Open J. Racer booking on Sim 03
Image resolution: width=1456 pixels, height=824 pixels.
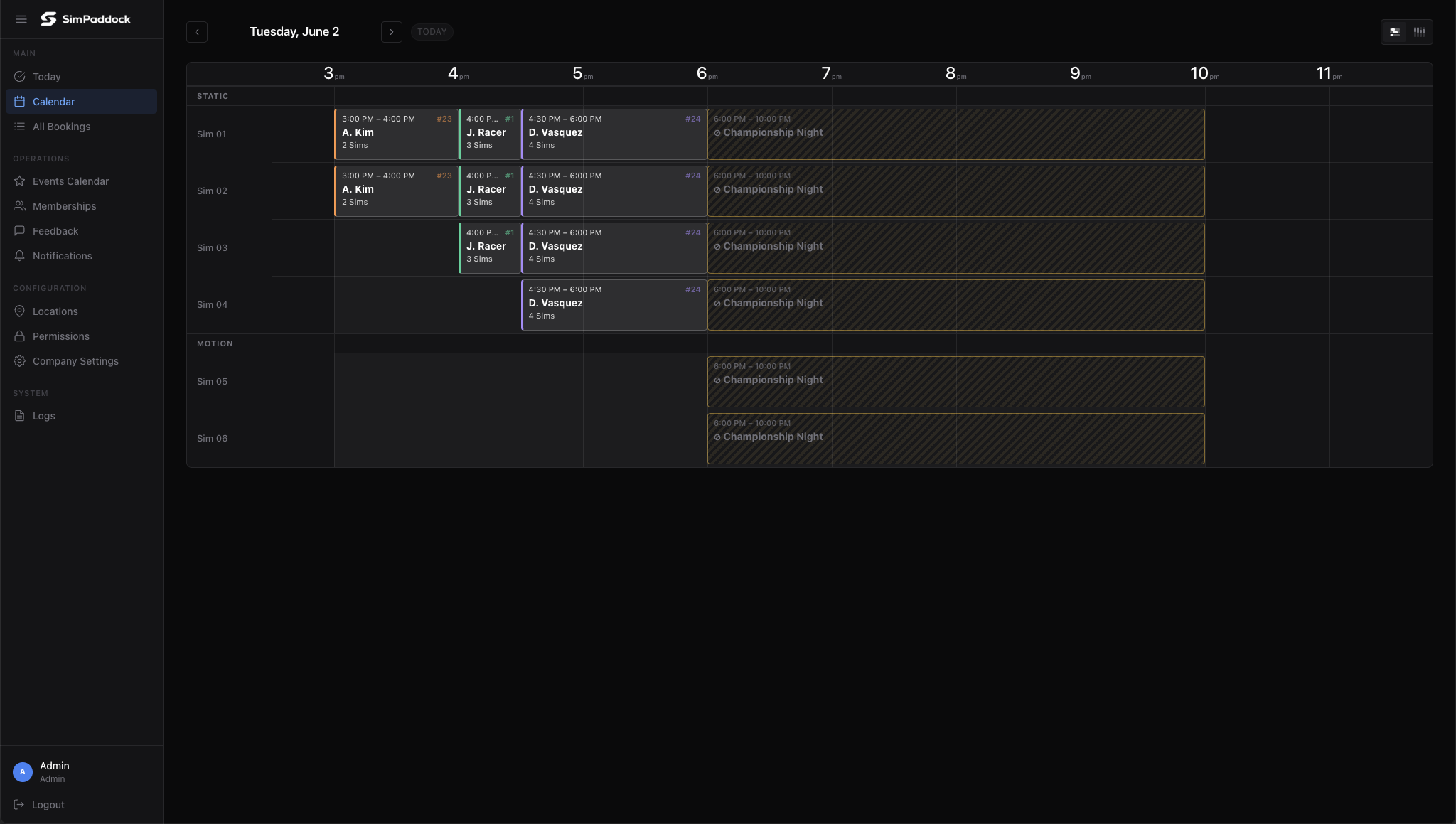pos(490,248)
